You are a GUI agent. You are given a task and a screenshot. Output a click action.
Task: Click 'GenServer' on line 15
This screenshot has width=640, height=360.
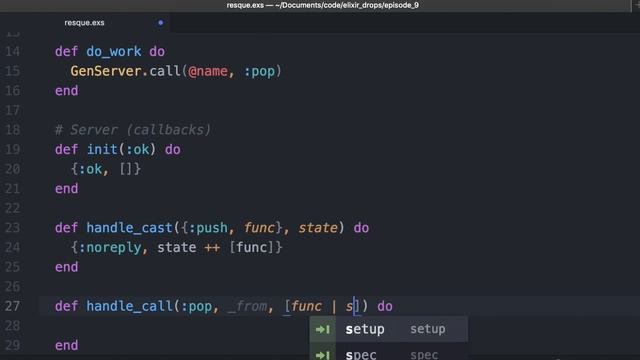click(x=106, y=71)
